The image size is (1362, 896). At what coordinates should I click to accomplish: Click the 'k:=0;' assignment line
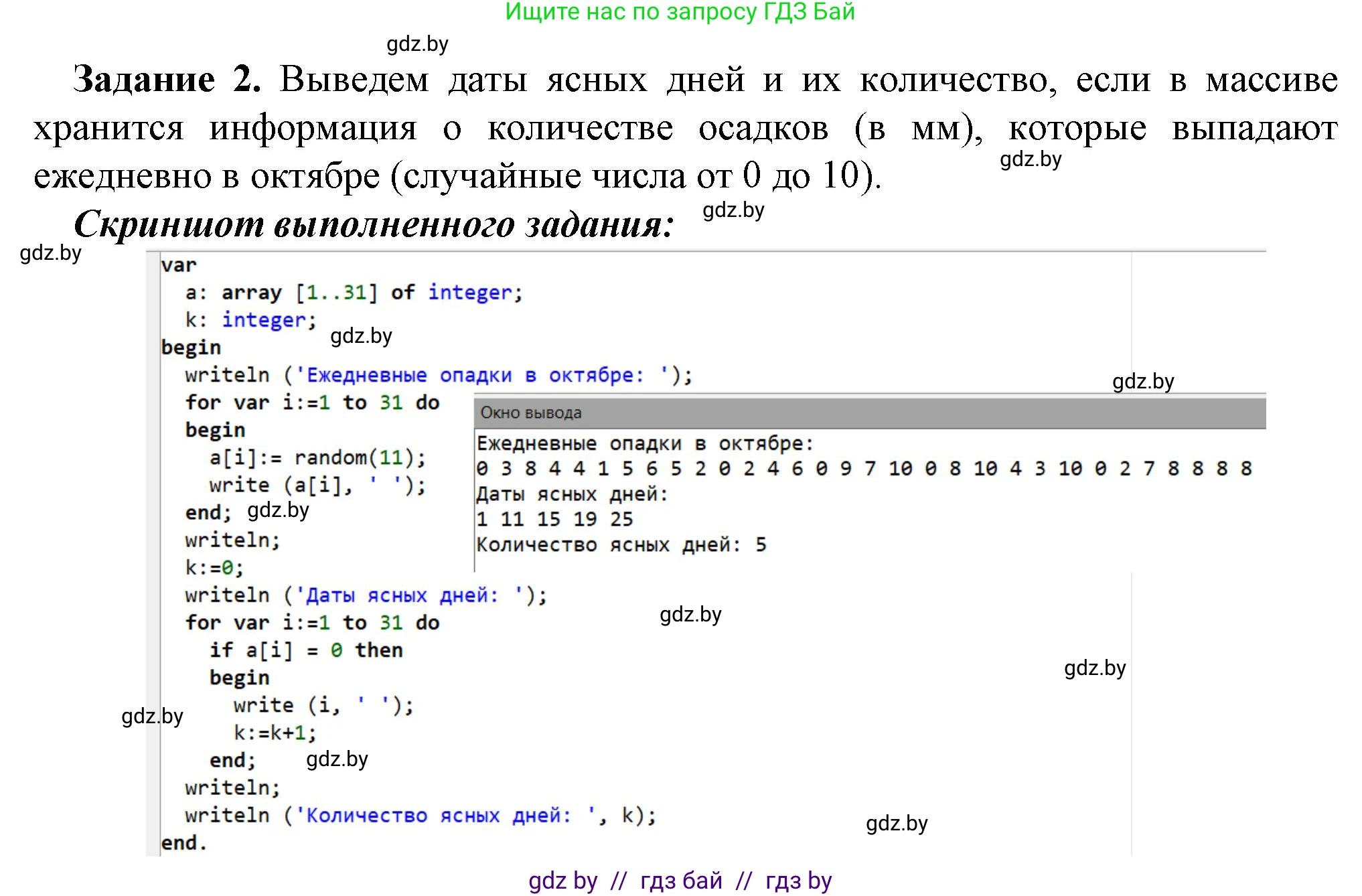coord(214,568)
